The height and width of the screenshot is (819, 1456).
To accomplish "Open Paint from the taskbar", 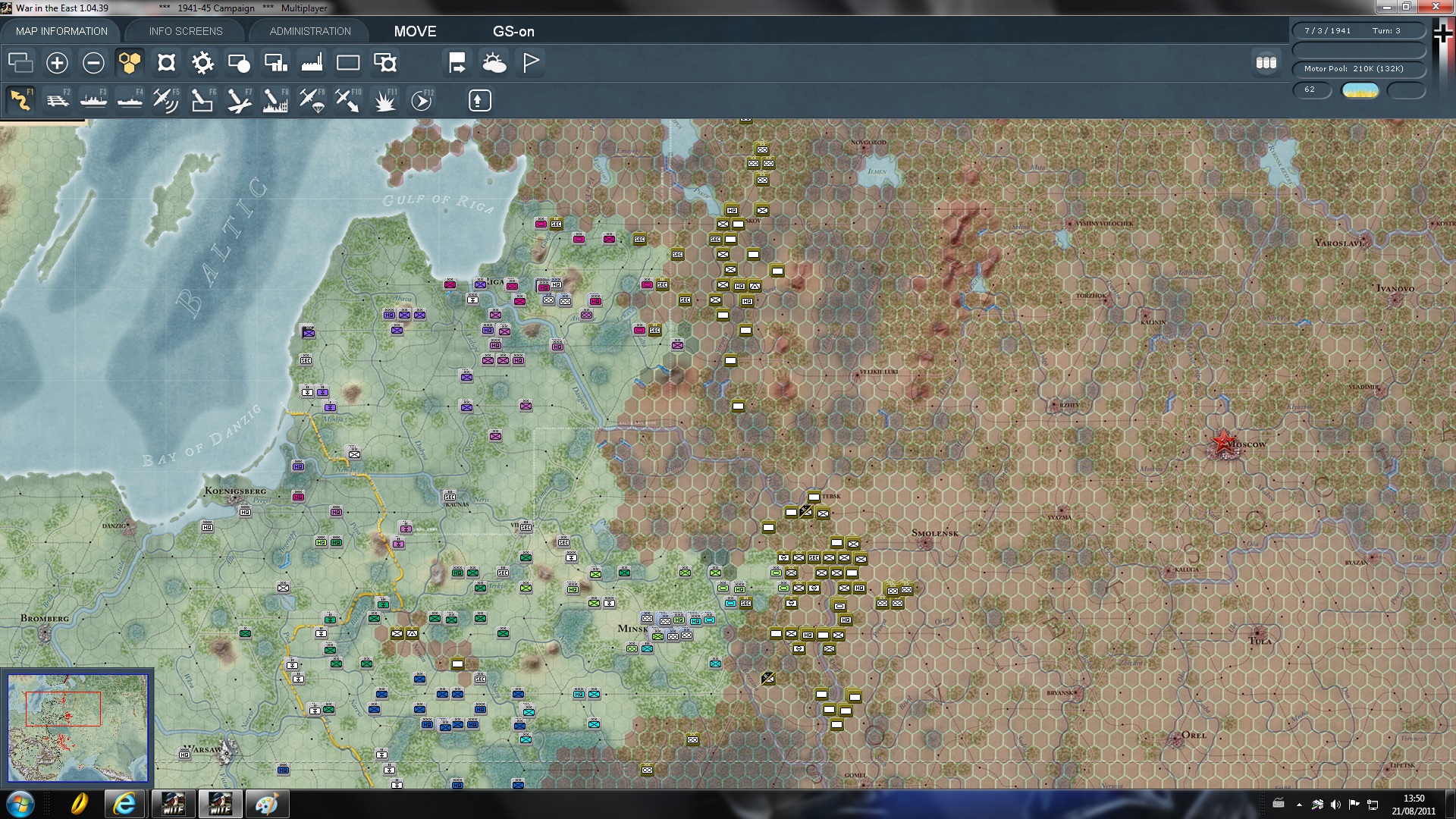I will pyautogui.click(x=266, y=804).
